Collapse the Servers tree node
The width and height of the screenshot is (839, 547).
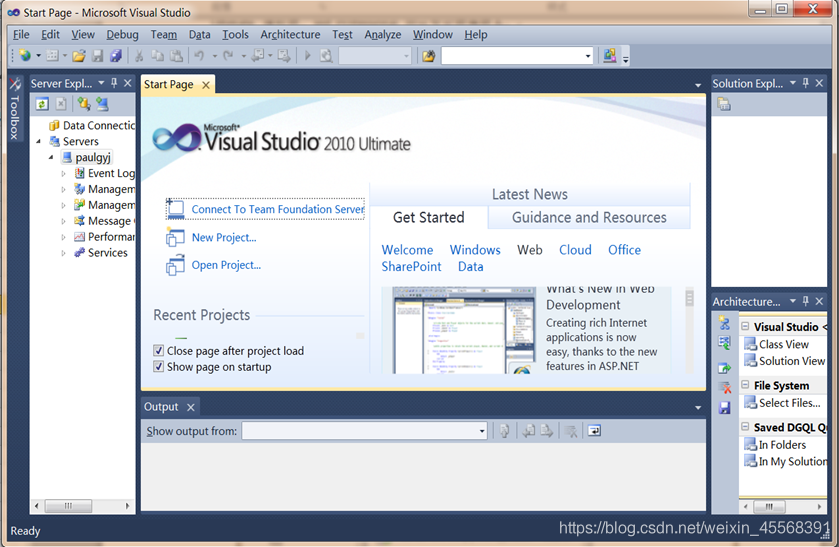click(39, 142)
